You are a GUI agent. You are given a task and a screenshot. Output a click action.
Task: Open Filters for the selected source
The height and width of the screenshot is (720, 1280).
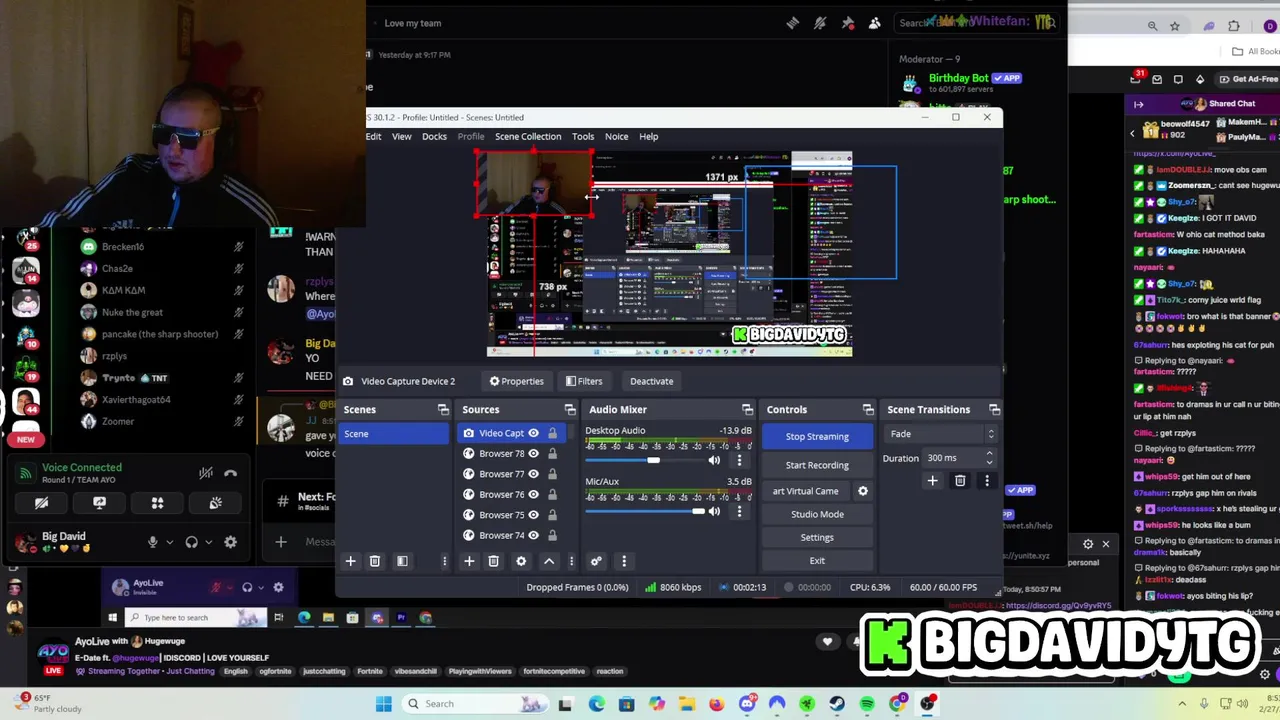coord(584,381)
